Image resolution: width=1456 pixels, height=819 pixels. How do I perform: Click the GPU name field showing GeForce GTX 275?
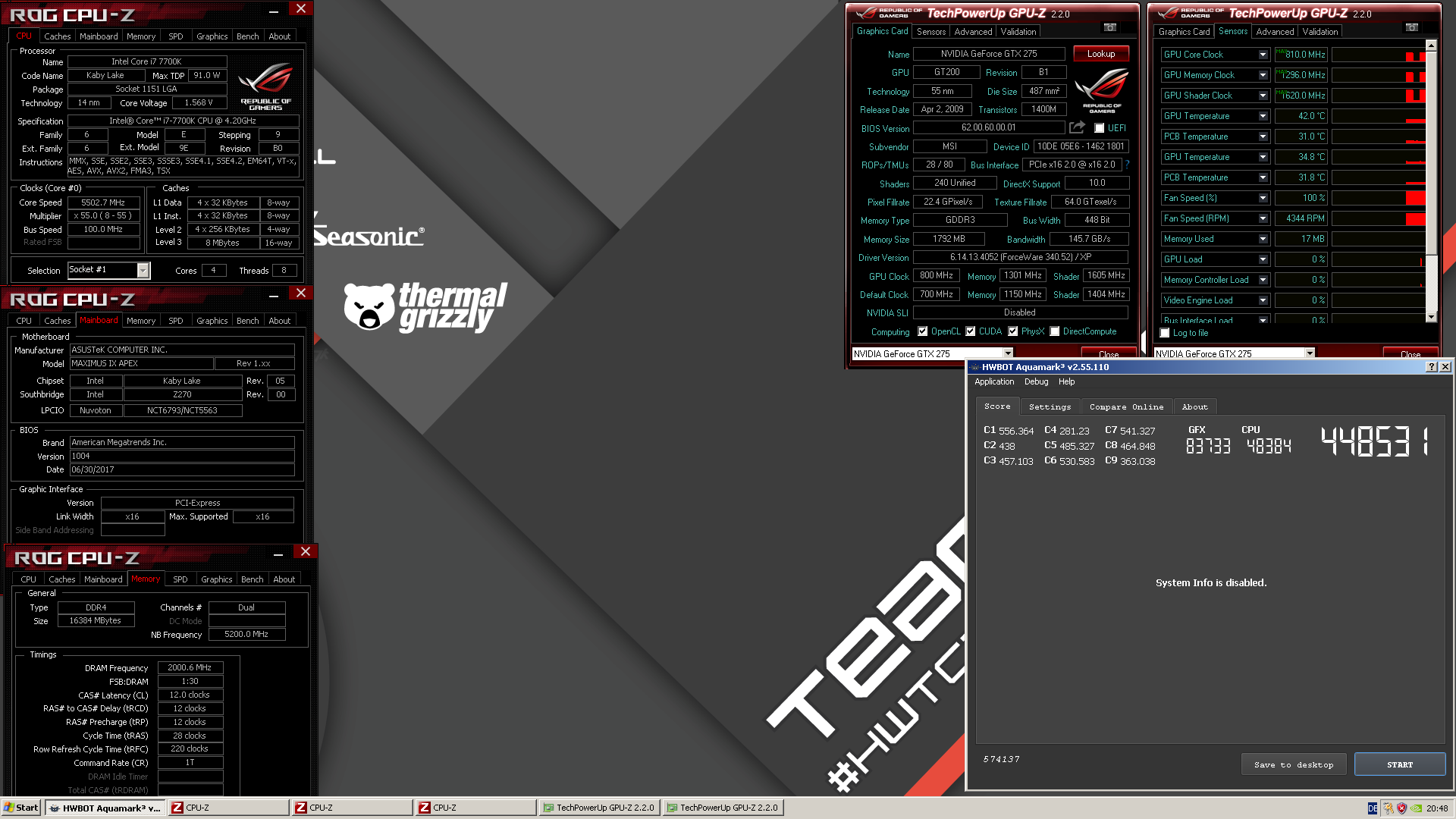989,54
